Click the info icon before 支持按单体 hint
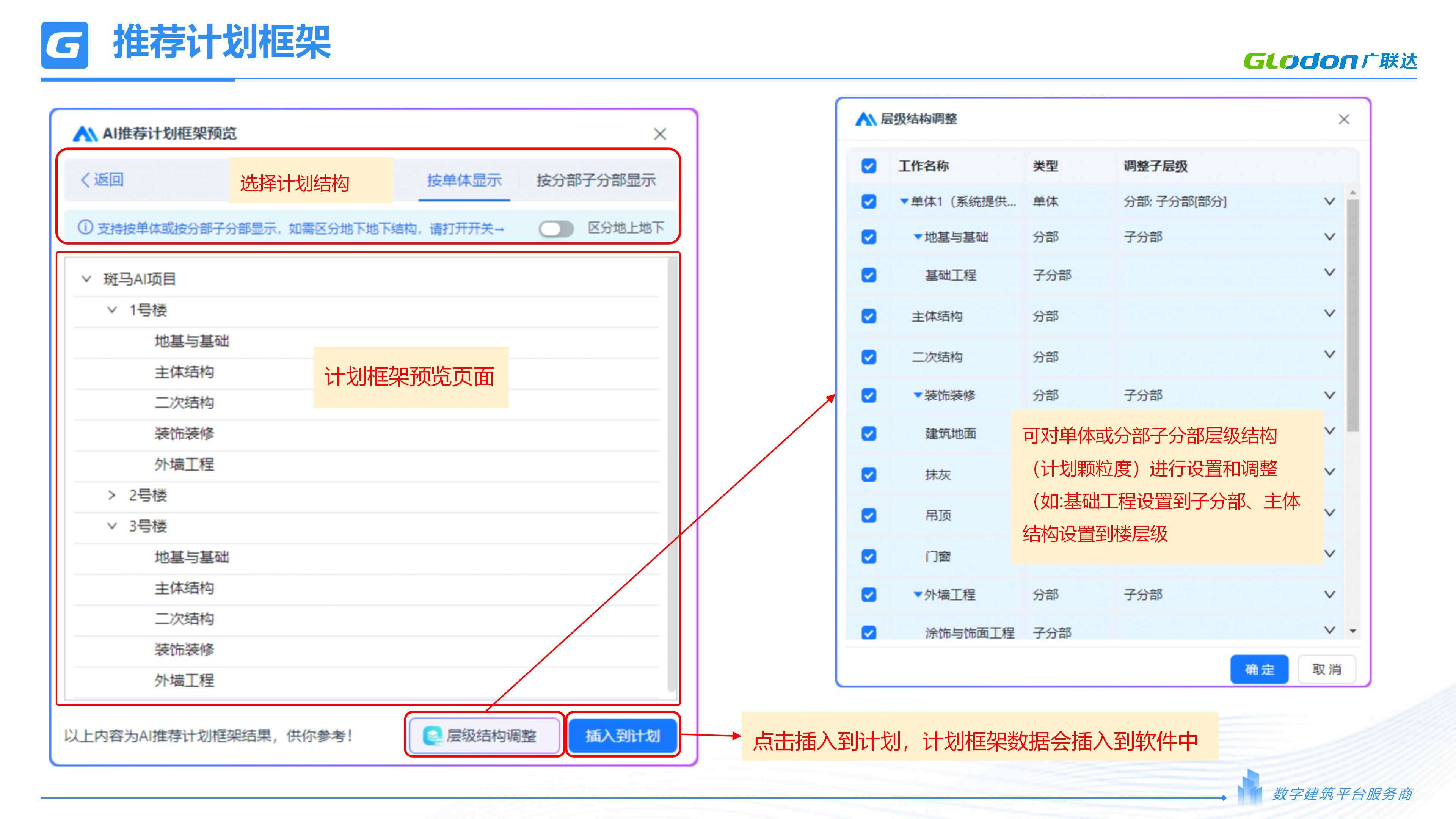The image size is (1456, 819). [85, 228]
